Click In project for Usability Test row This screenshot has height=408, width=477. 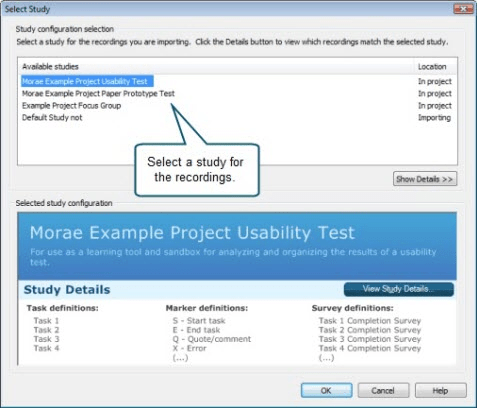(435, 81)
